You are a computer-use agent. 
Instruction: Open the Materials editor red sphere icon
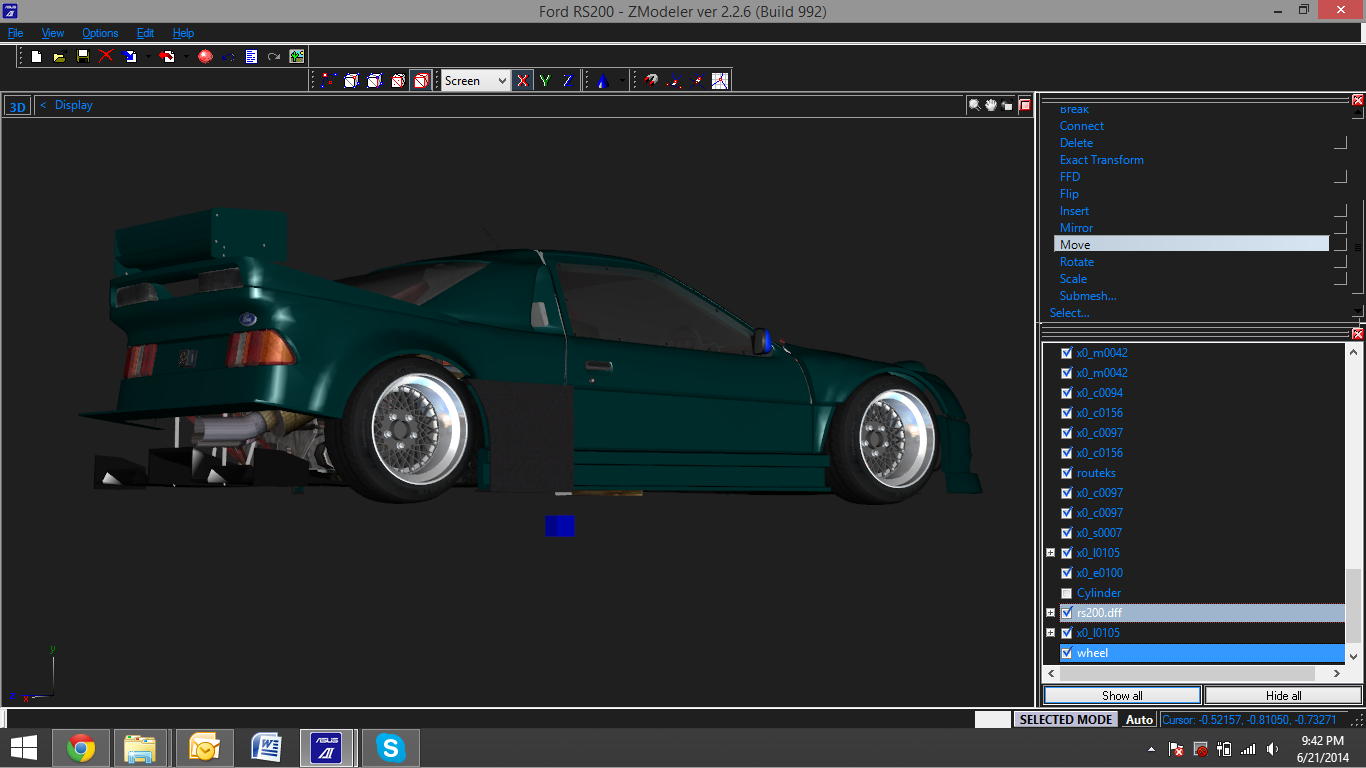(205, 56)
